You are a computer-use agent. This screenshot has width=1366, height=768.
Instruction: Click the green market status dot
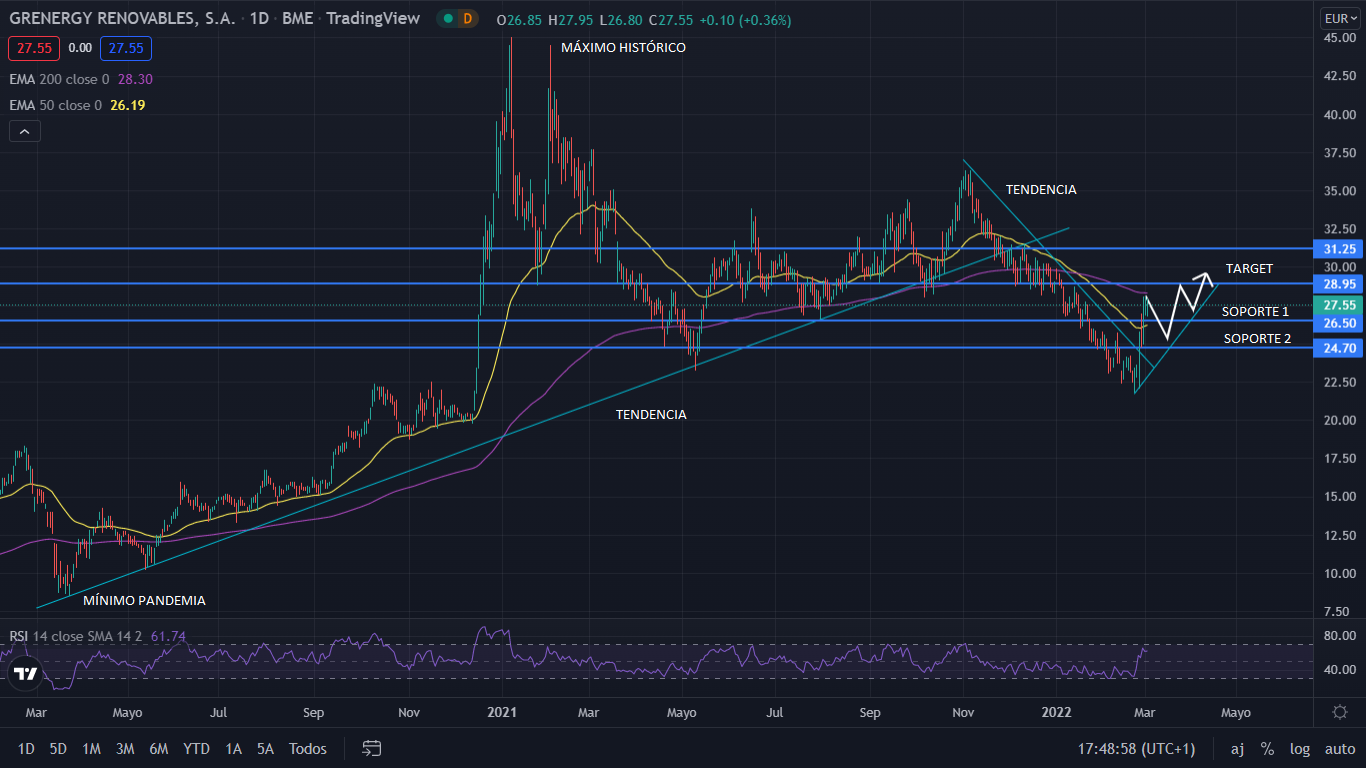point(447,18)
